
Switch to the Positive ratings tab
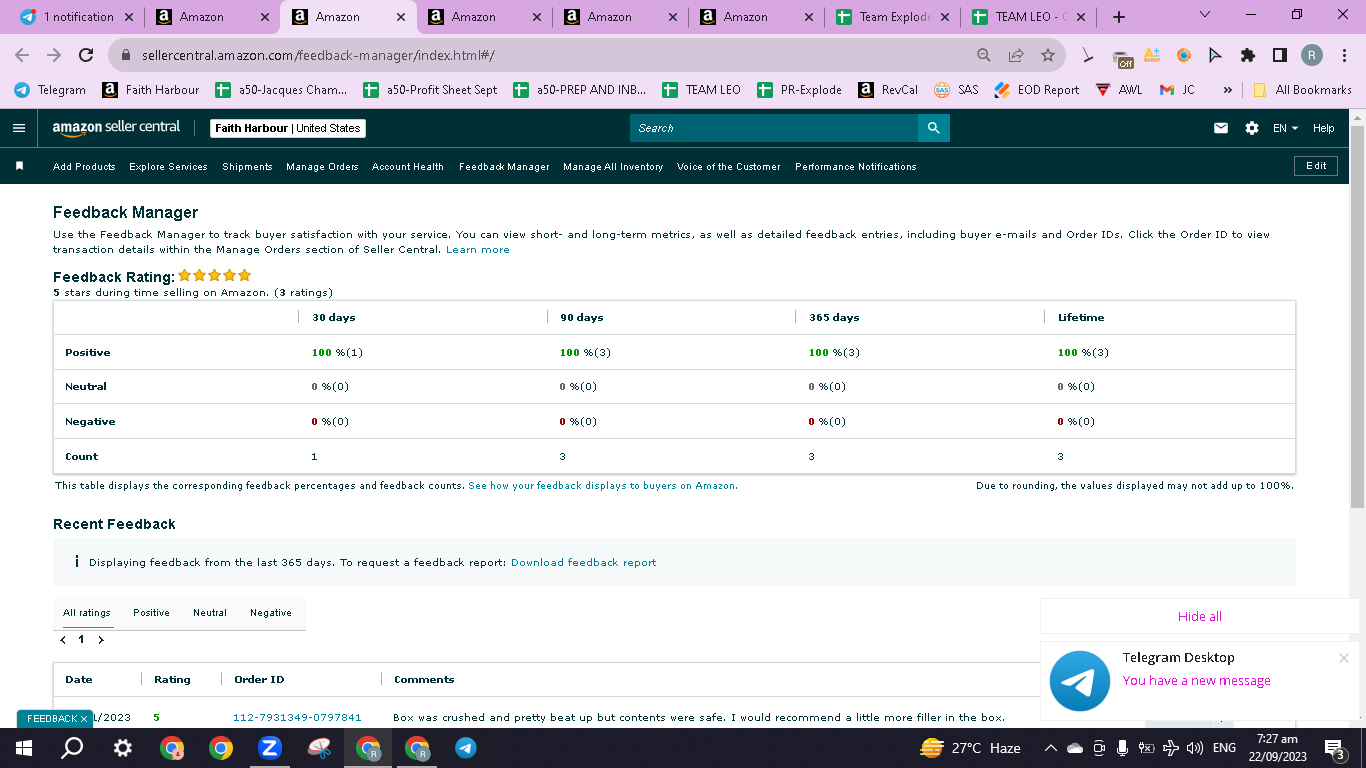click(x=151, y=613)
